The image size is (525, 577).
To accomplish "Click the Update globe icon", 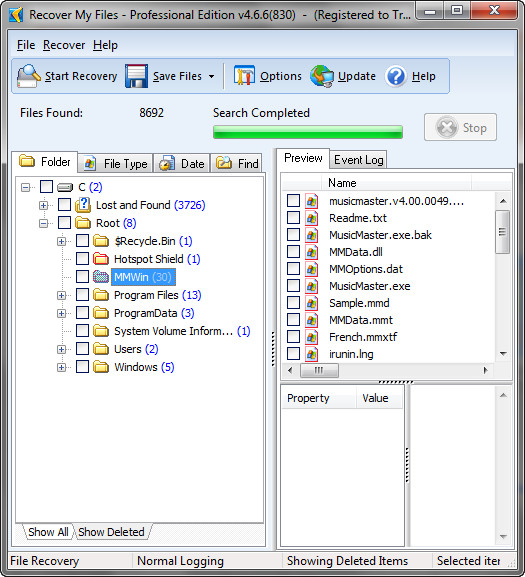I will (x=322, y=76).
